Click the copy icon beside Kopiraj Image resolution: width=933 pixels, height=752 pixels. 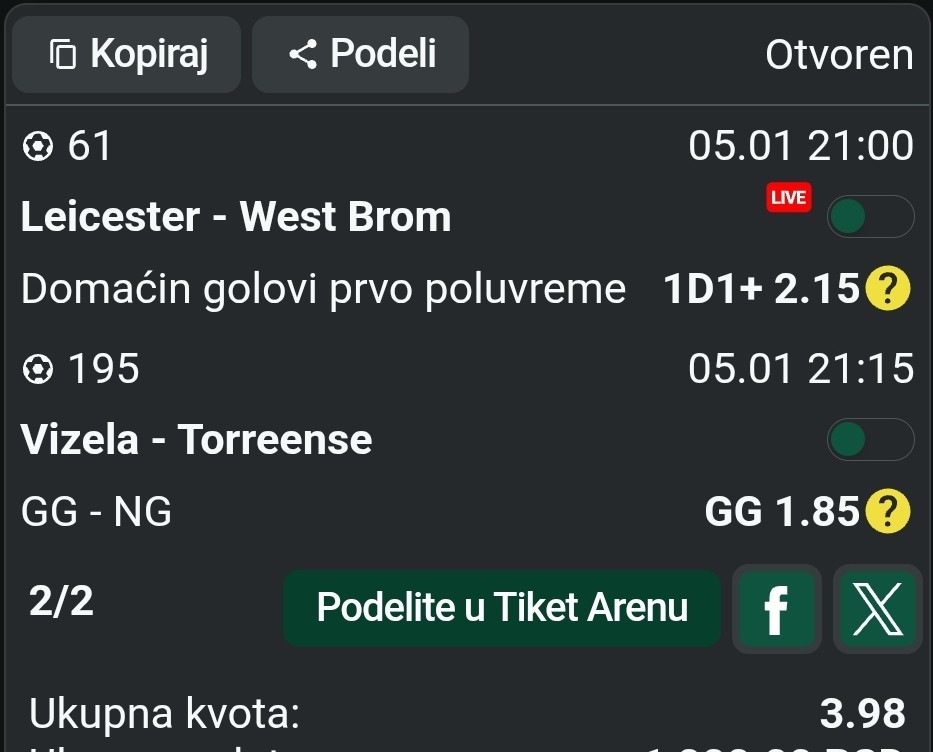(63, 54)
